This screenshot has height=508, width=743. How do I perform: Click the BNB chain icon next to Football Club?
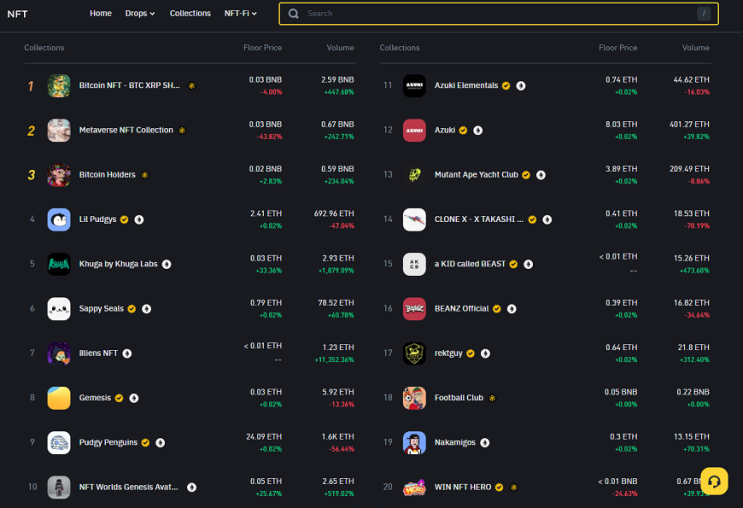click(492, 398)
